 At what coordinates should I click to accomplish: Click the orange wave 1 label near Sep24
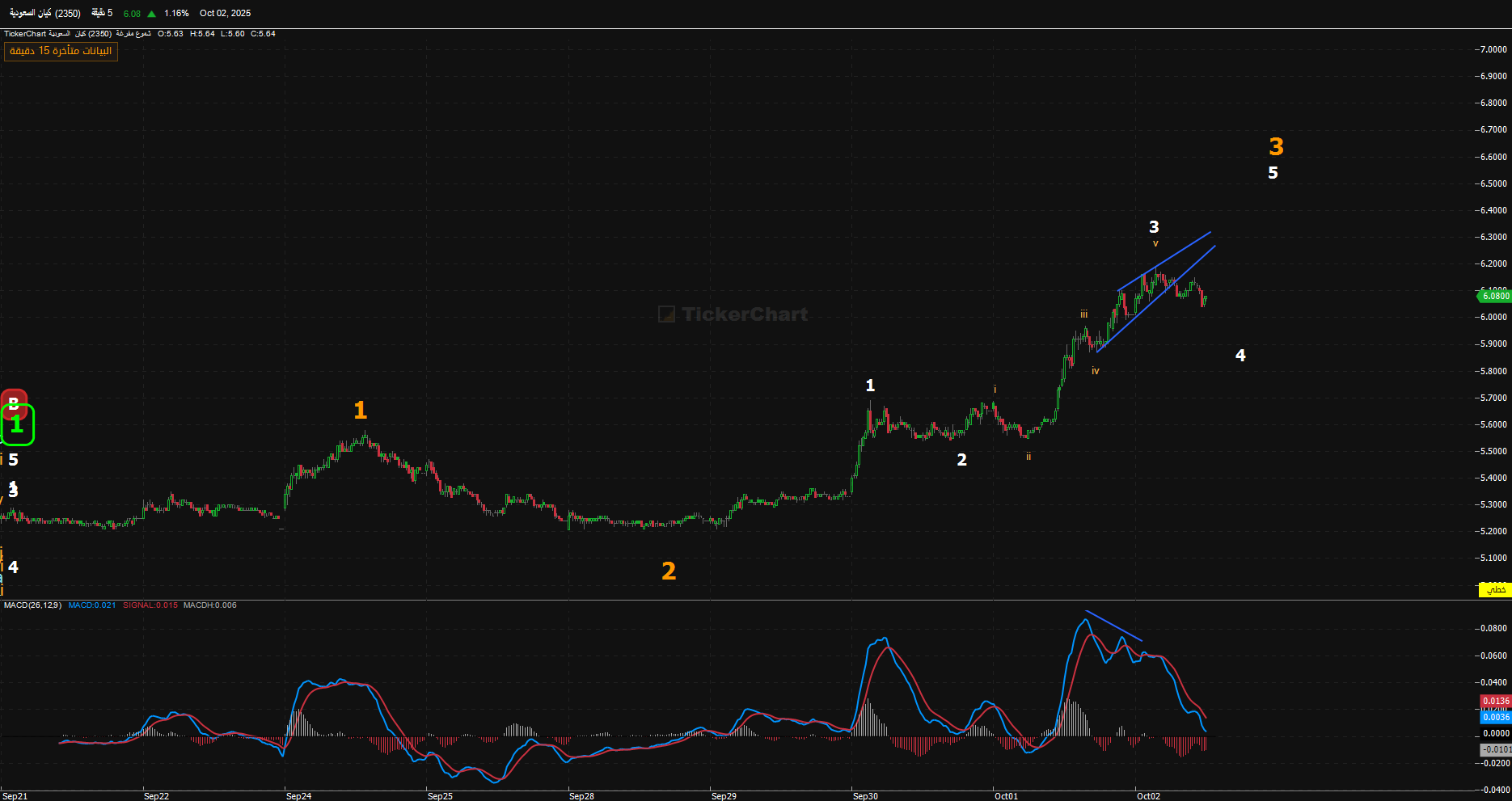tap(361, 411)
